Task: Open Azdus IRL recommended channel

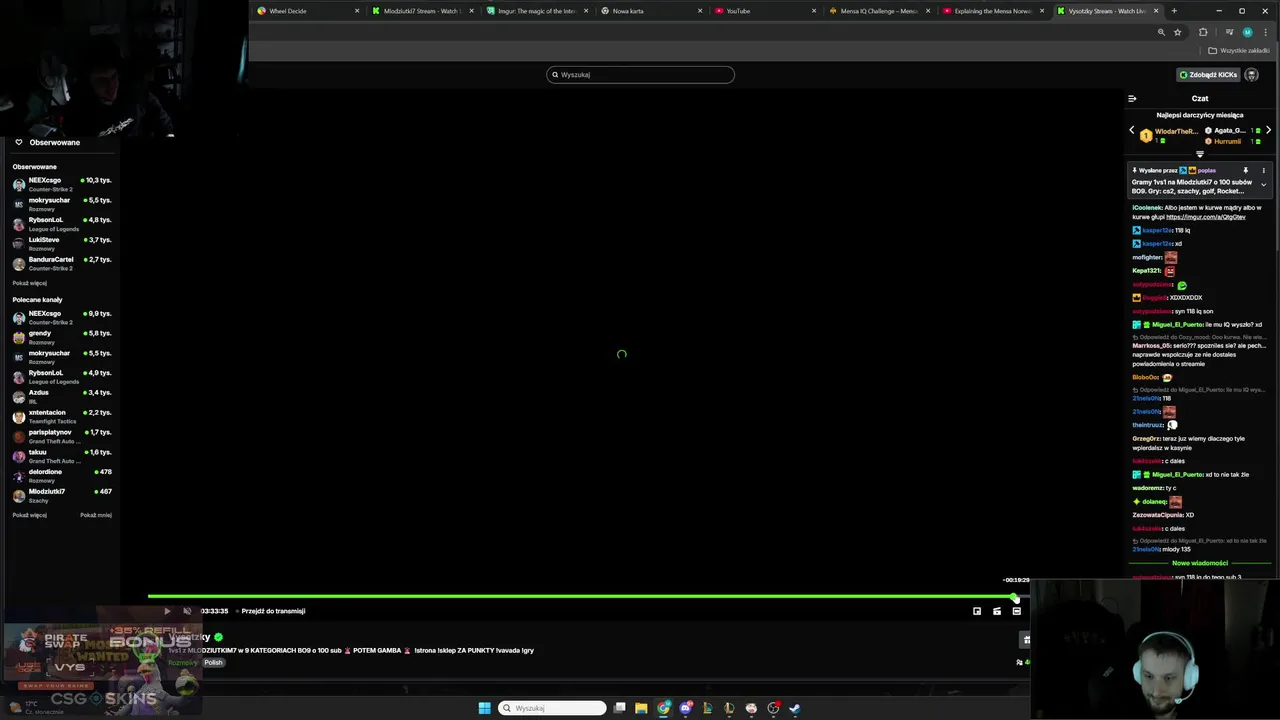Action: coord(62,396)
